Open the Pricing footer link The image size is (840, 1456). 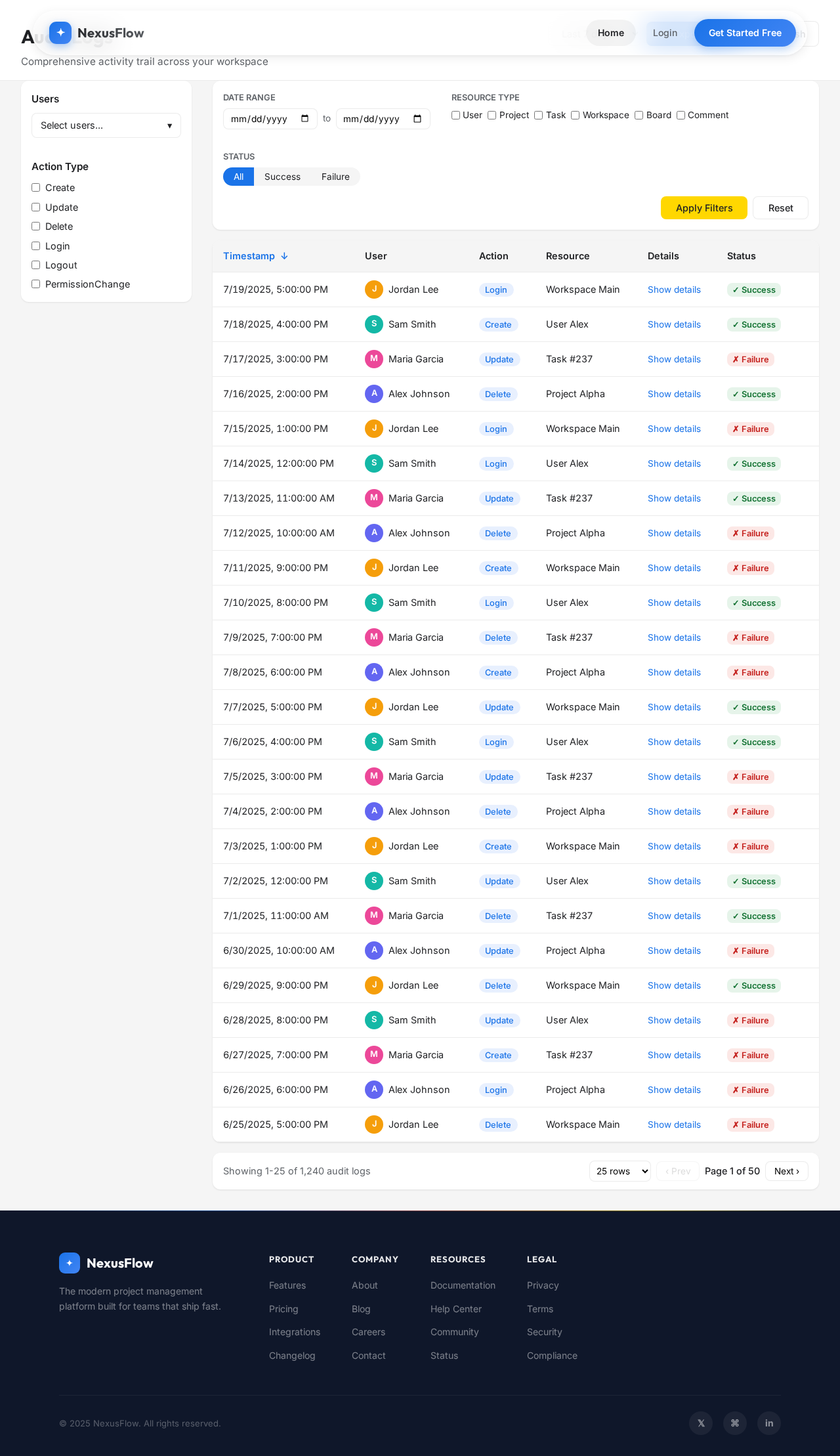(283, 1309)
